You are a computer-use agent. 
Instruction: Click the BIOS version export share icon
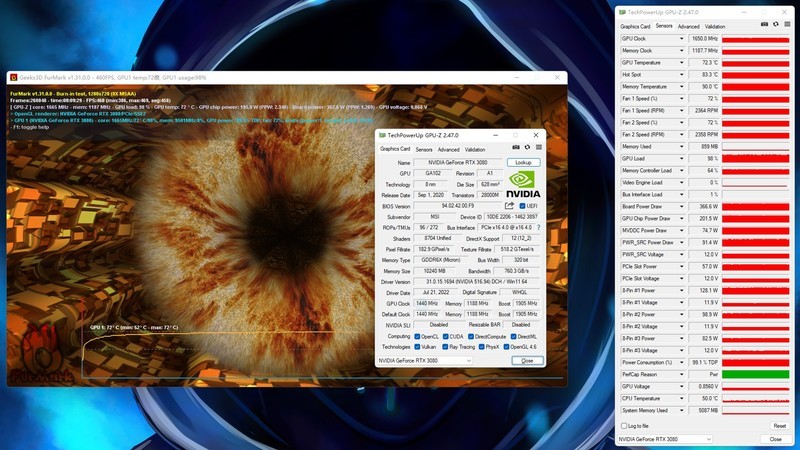pos(509,206)
